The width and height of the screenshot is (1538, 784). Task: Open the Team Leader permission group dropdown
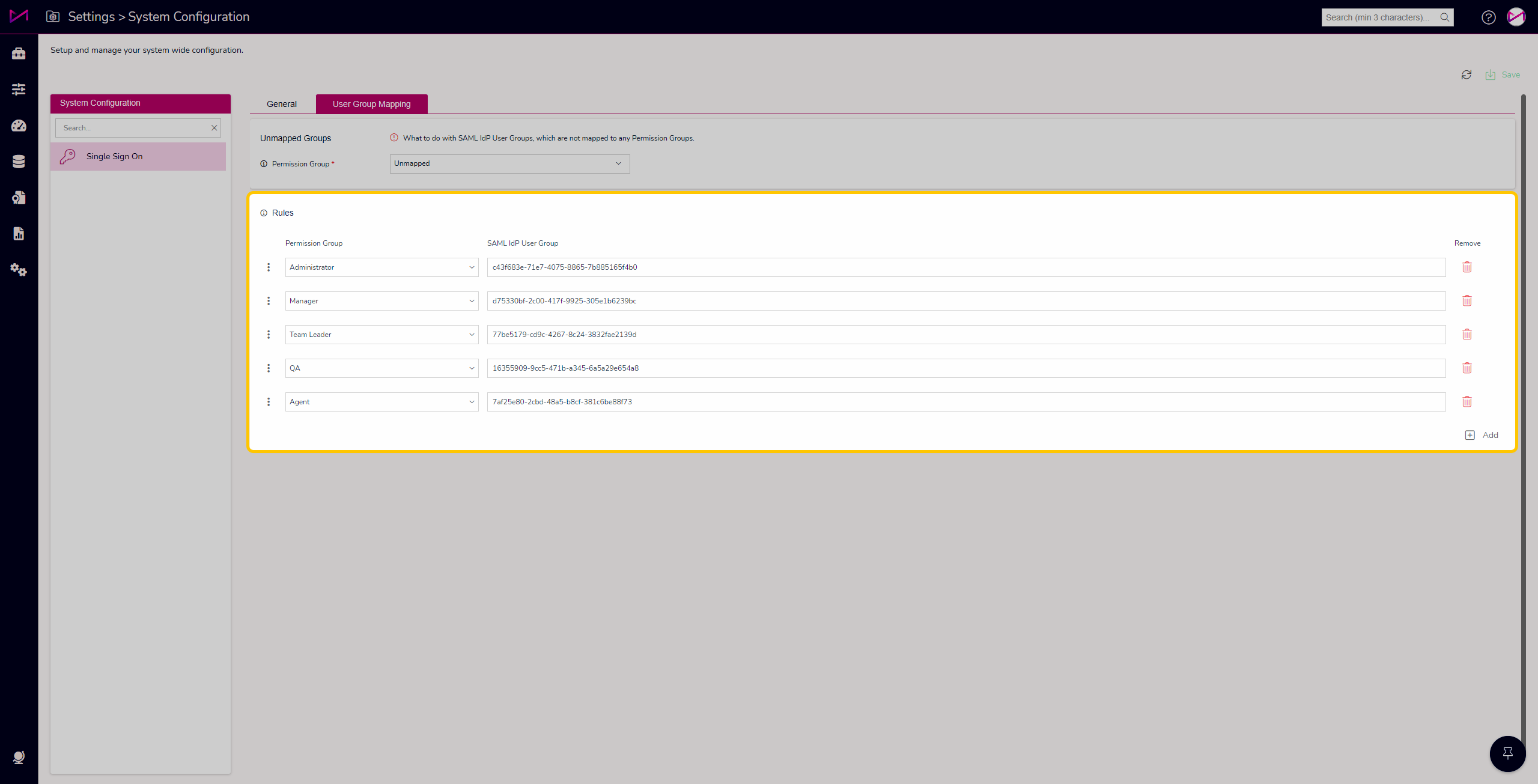381,335
